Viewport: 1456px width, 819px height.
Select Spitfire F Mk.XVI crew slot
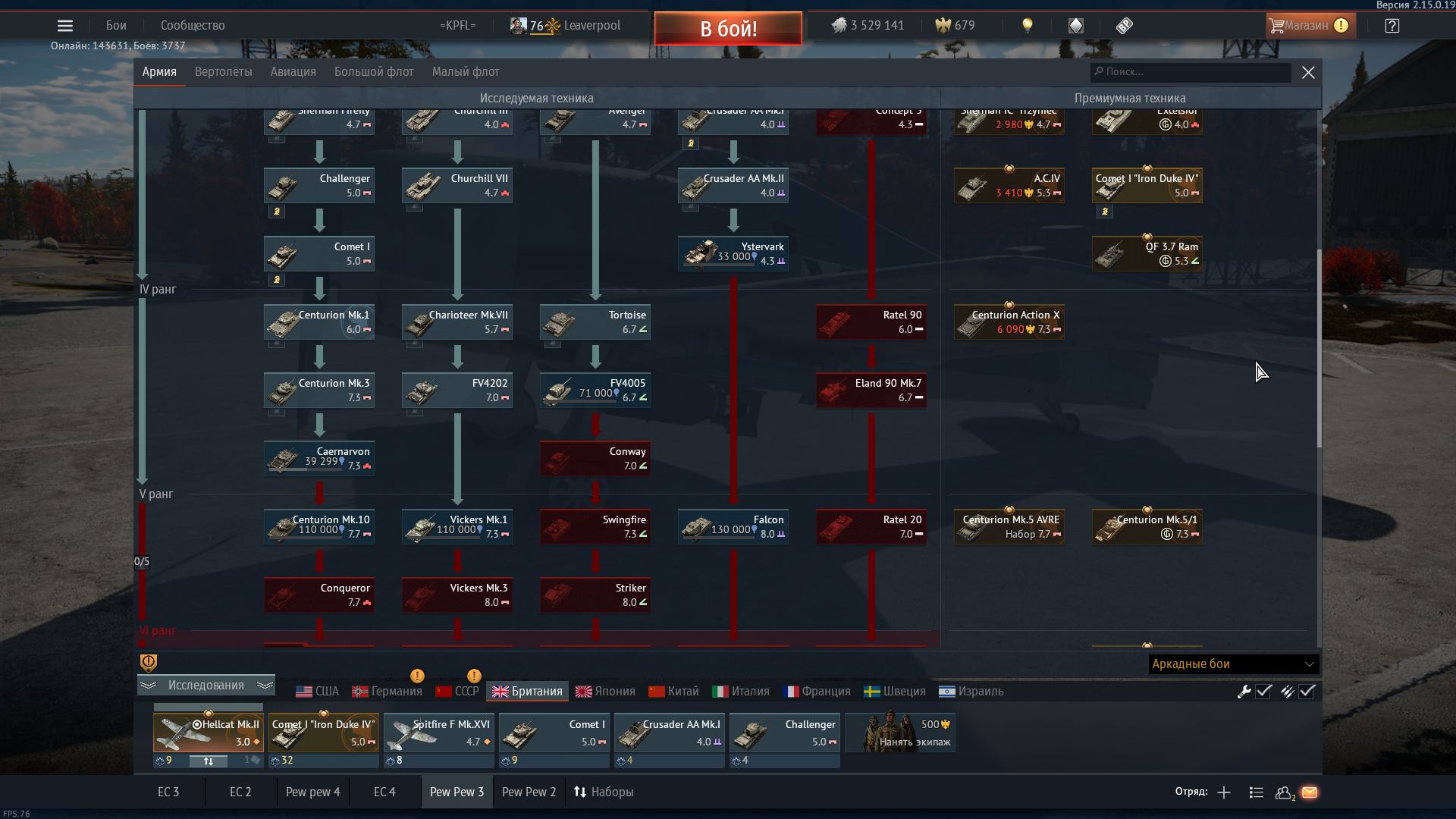tap(439, 733)
